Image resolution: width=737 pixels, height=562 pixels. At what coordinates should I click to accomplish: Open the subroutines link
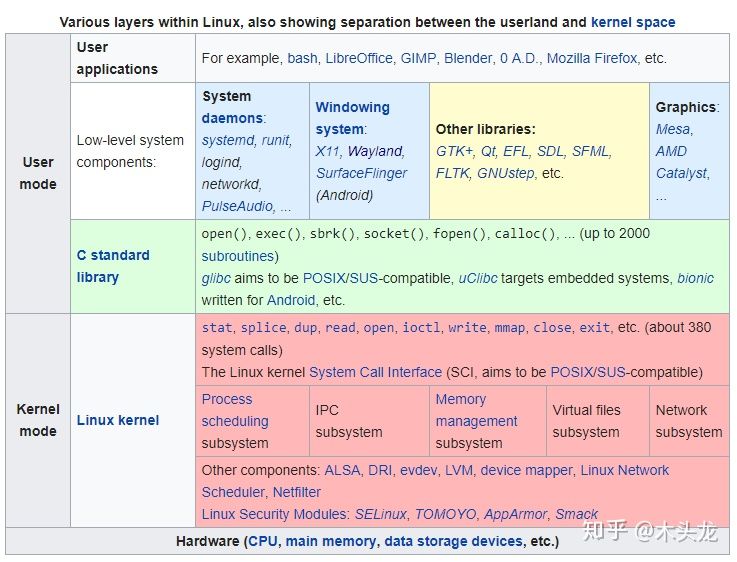(237, 256)
